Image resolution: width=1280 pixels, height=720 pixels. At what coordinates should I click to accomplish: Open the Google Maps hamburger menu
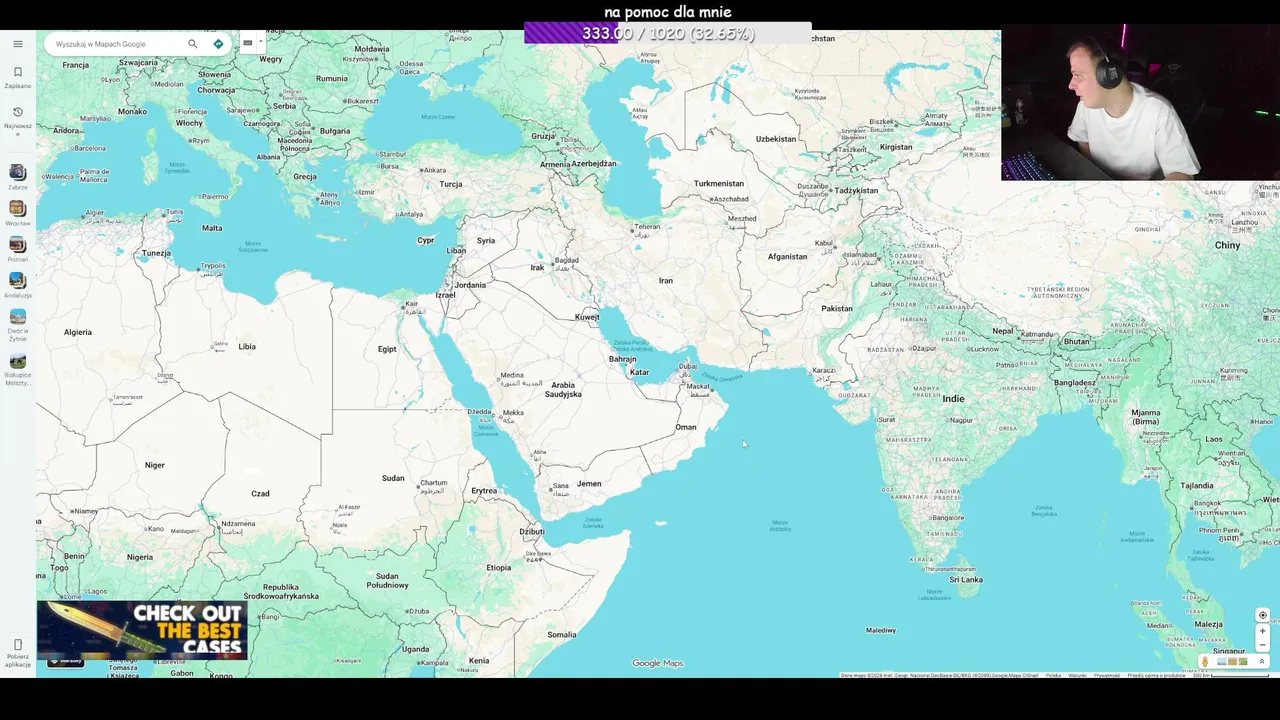(x=17, y=44)
